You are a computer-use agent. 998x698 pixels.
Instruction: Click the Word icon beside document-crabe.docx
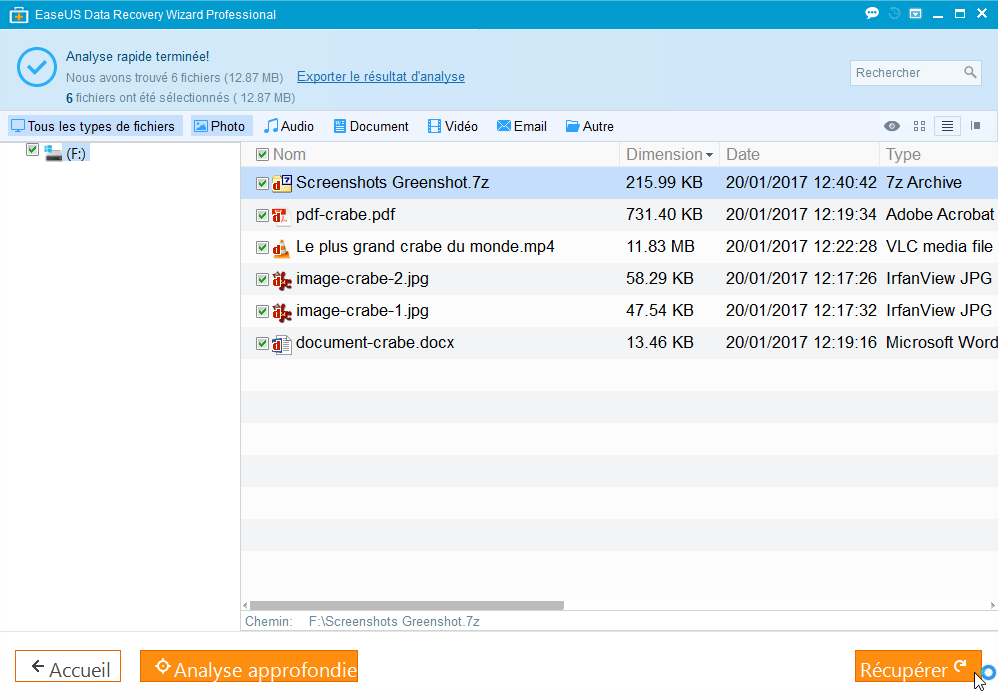pyautogui.click(x=282, y=344)
